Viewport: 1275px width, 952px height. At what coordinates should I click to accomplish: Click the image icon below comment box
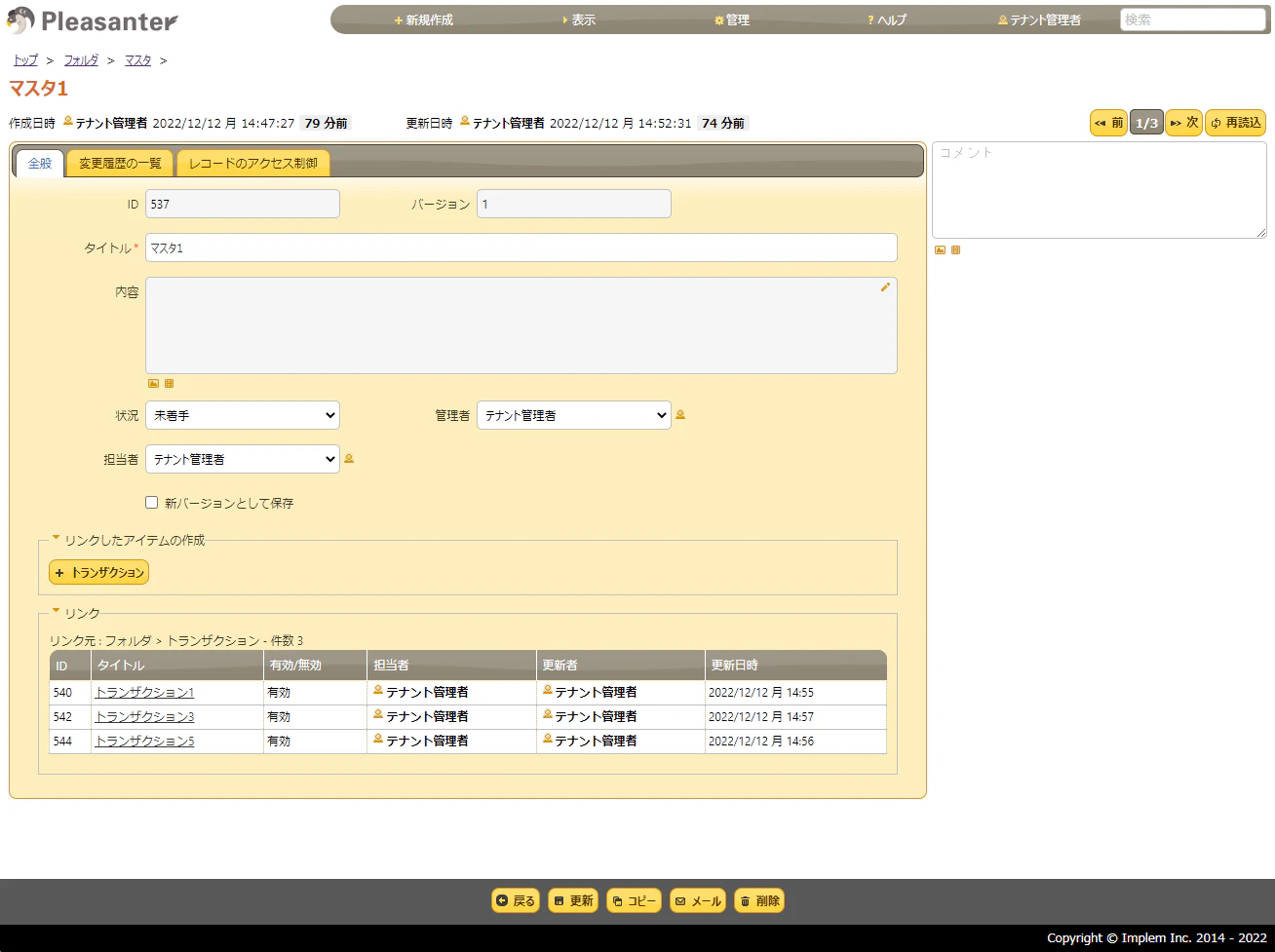click(x=940, y=250)
